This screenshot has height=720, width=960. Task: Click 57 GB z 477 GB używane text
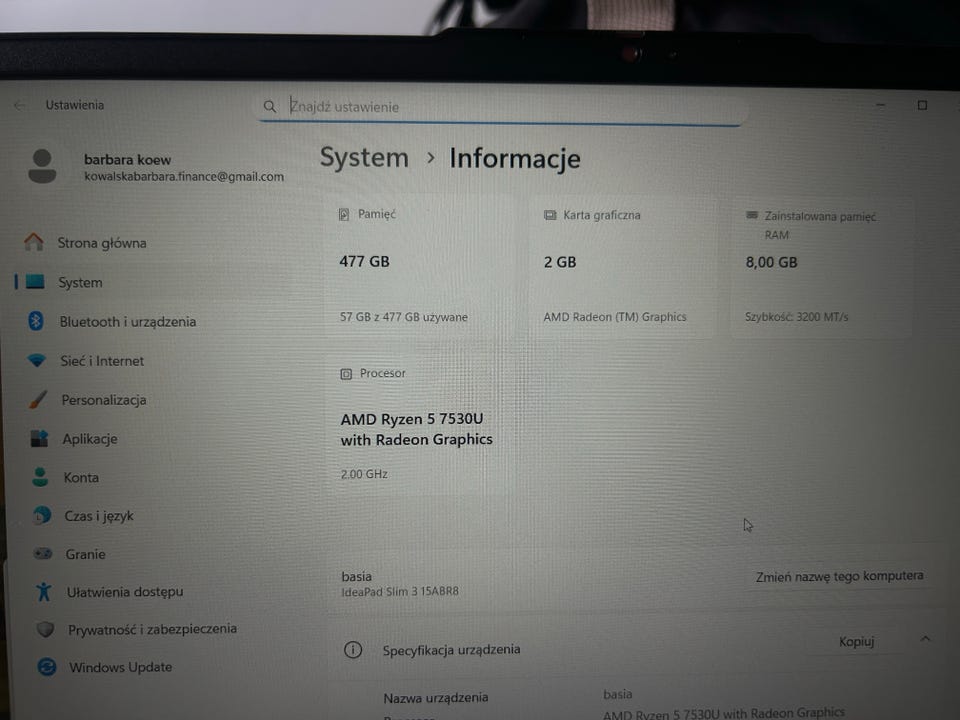click(x=403, y=317)
